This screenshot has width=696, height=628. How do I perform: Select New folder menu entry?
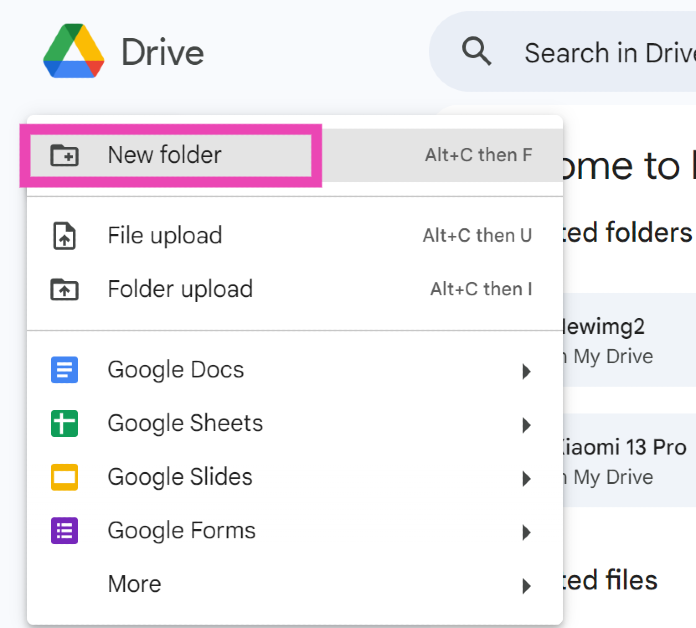pos(165,155)
